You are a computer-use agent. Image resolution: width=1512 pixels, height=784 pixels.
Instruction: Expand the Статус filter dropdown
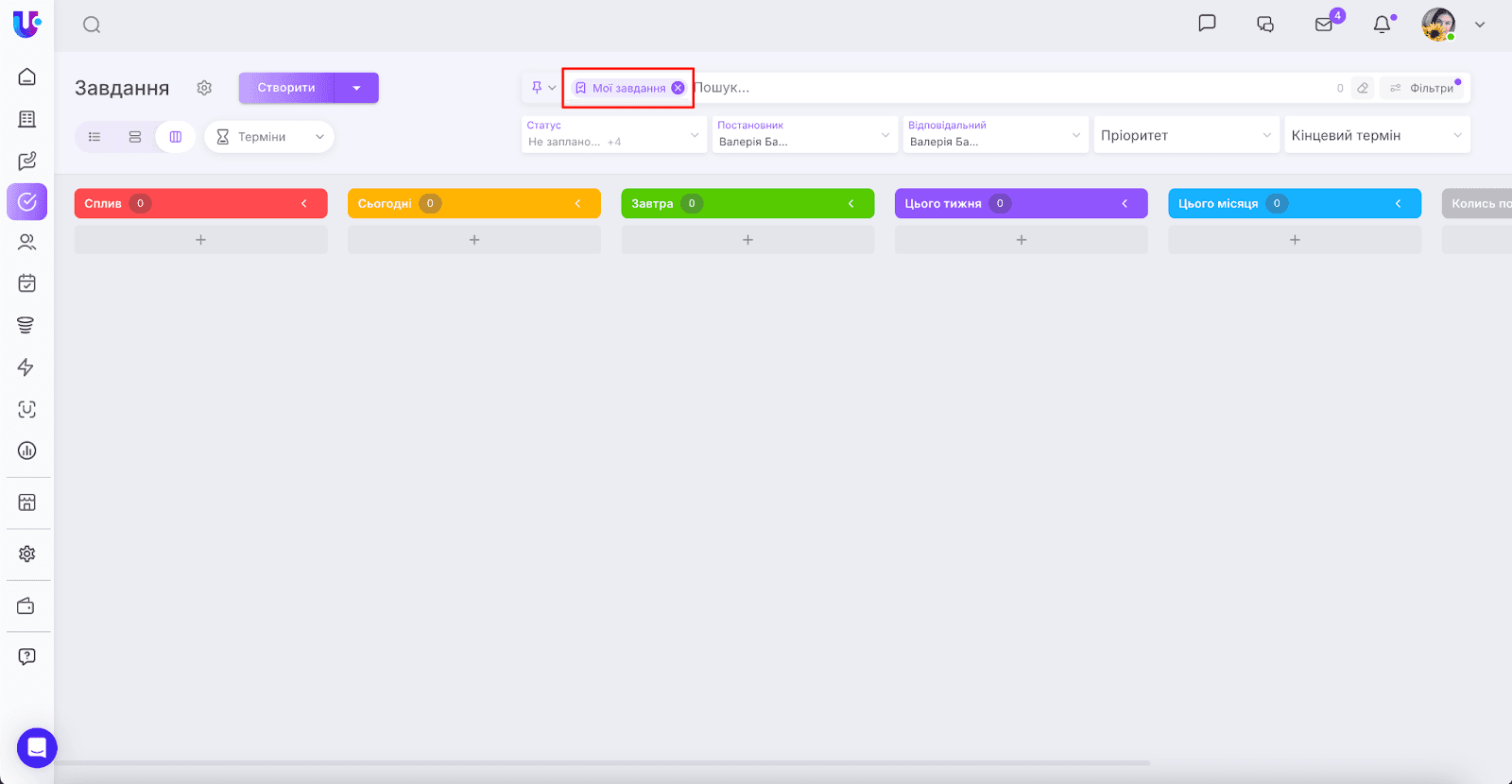point(614,135)
